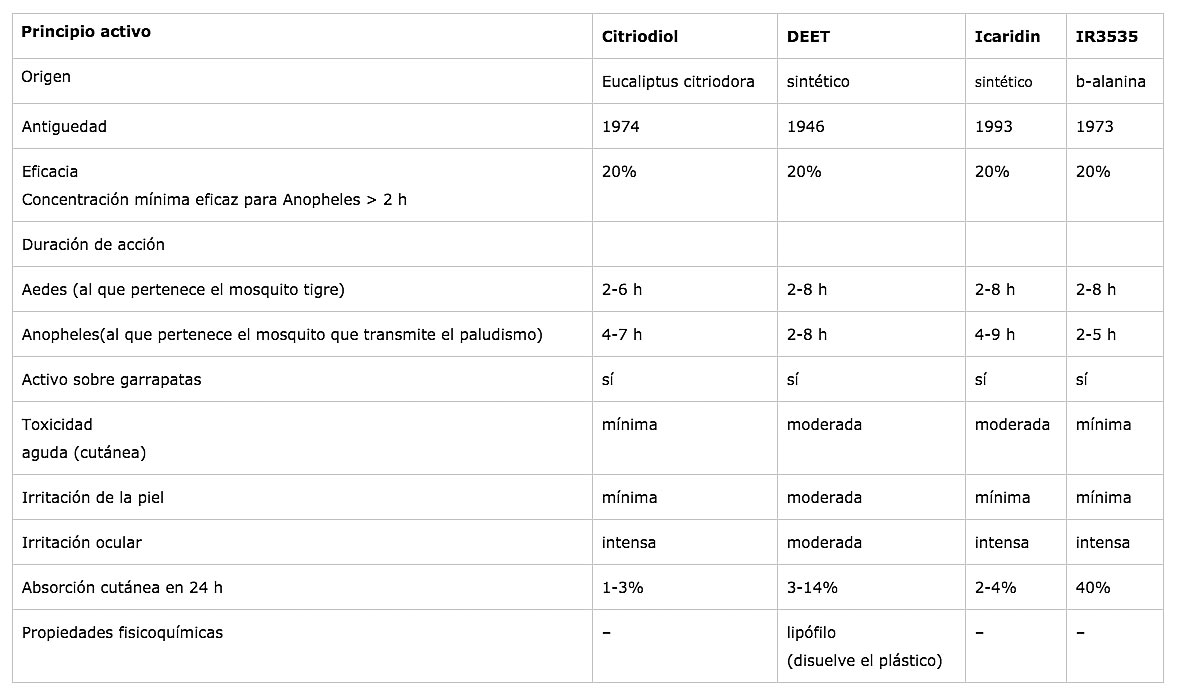Select the '3-14%' absorption cell
Viewport: 1182px width, 699px height.
point(813,588)
